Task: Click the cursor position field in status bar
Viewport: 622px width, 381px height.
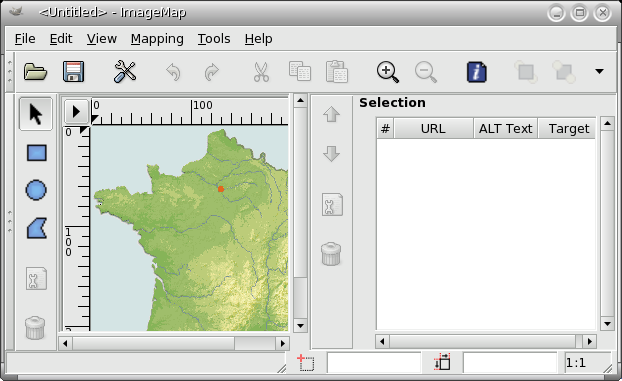Action: pos(374,363)
